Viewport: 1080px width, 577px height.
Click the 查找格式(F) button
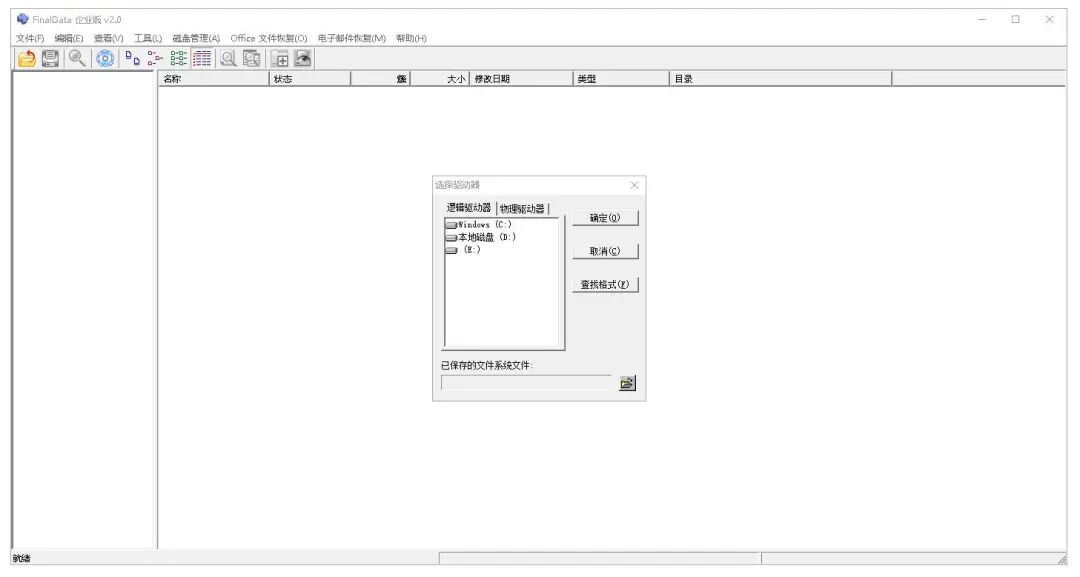pyautogui.click(x=605, y=284)
